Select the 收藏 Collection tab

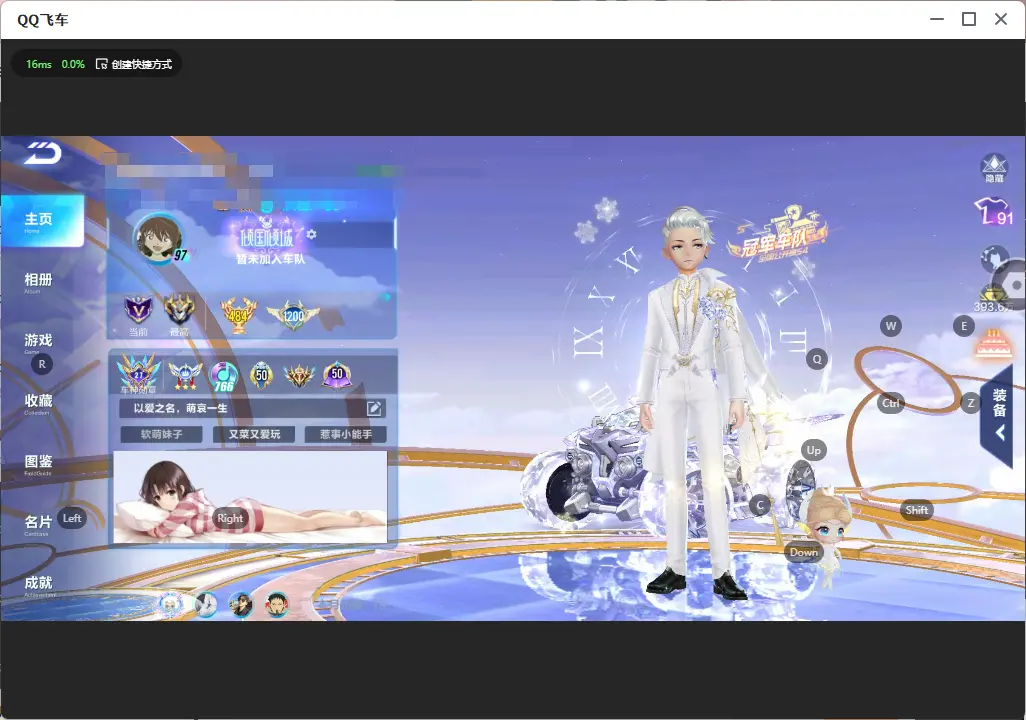[x=38, y=403]
